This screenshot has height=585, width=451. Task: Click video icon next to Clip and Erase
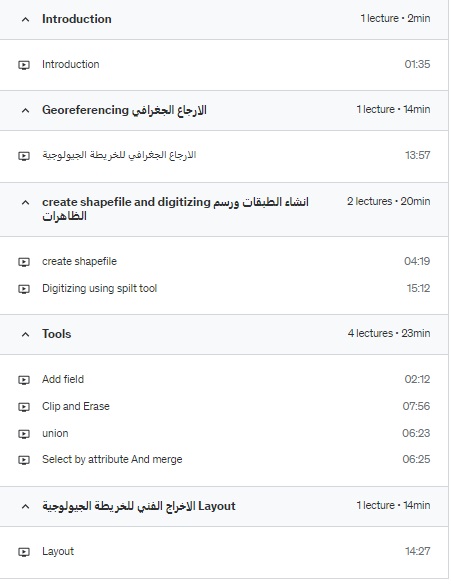click(24, 407)
